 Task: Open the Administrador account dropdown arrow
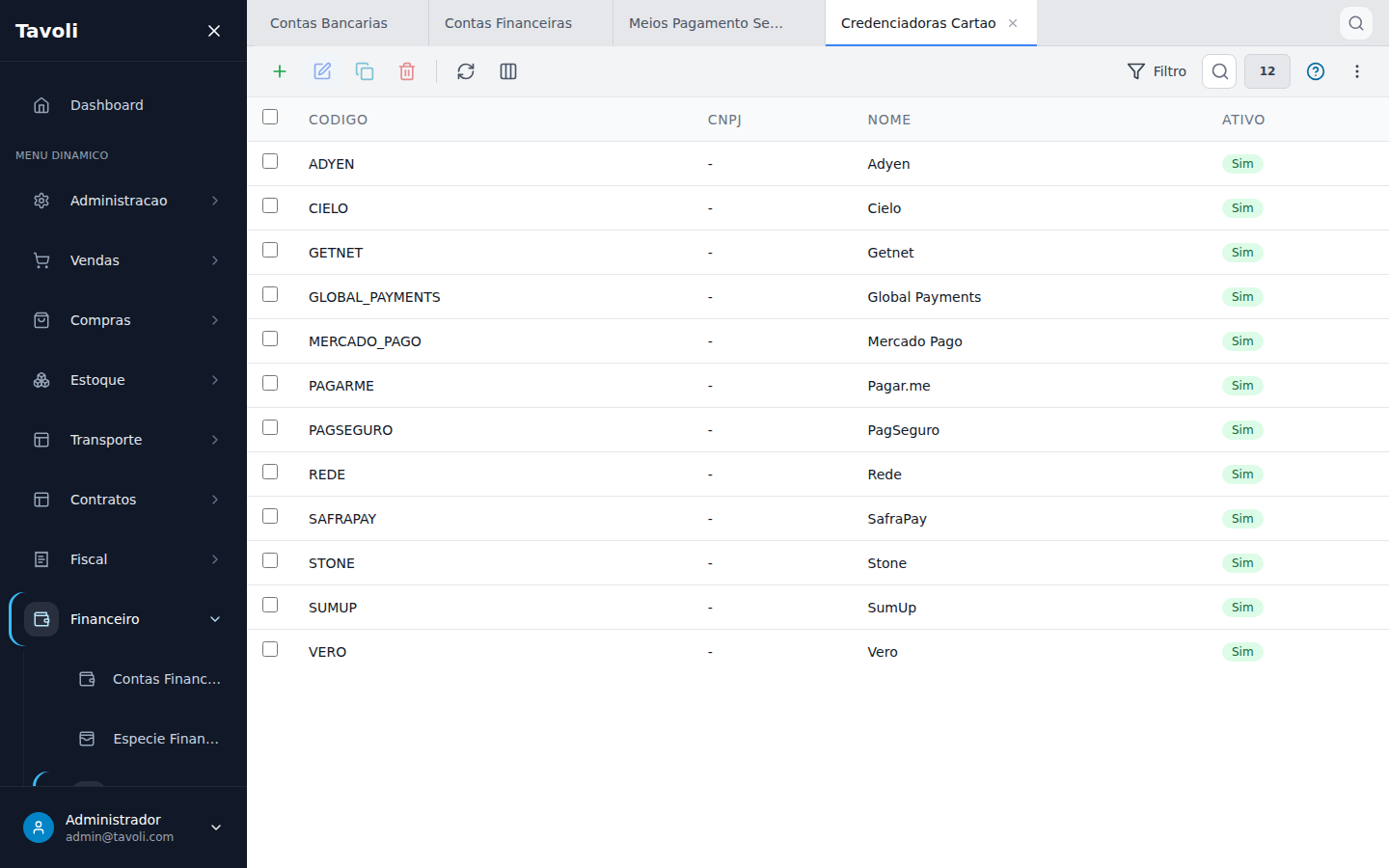click(216, 827)
